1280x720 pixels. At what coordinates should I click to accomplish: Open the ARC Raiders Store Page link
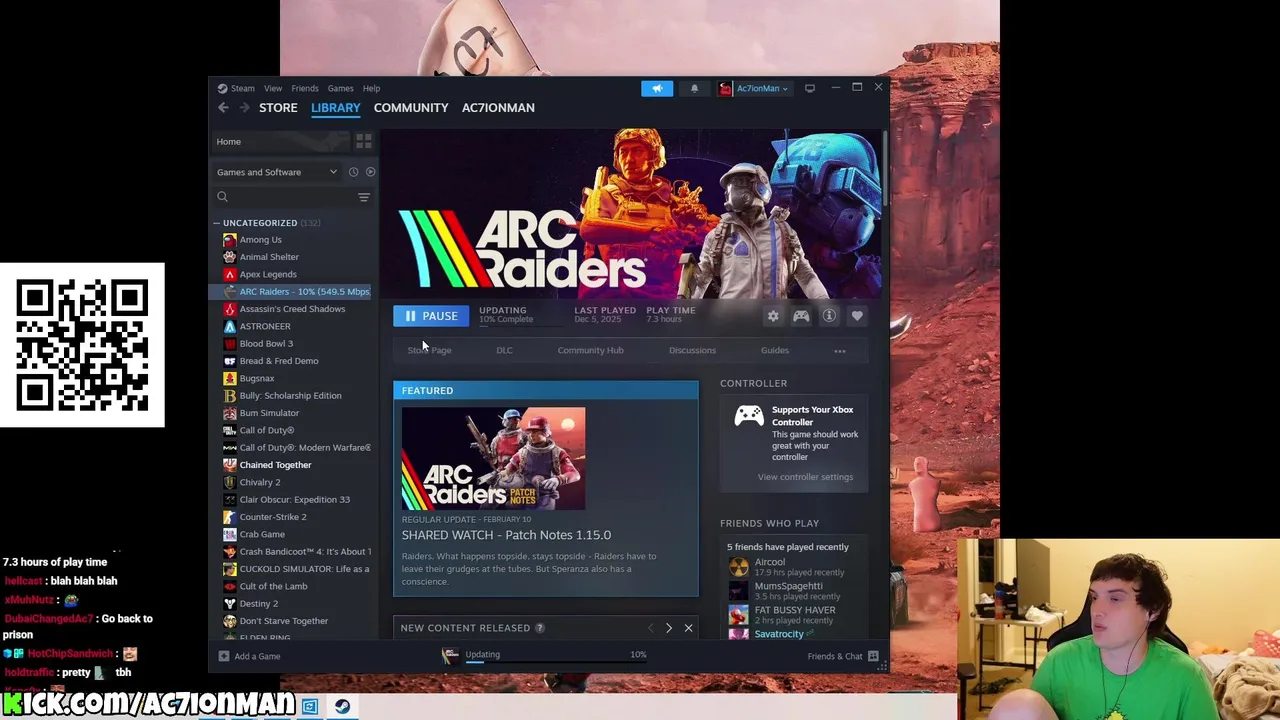(x=429, y=351)
